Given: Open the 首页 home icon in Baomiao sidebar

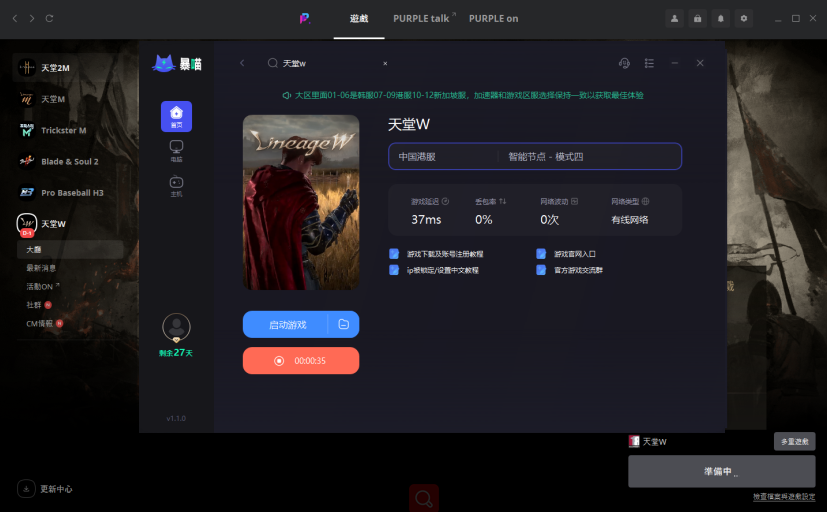Looking at the screenshot, I should [x=176, y=116].
